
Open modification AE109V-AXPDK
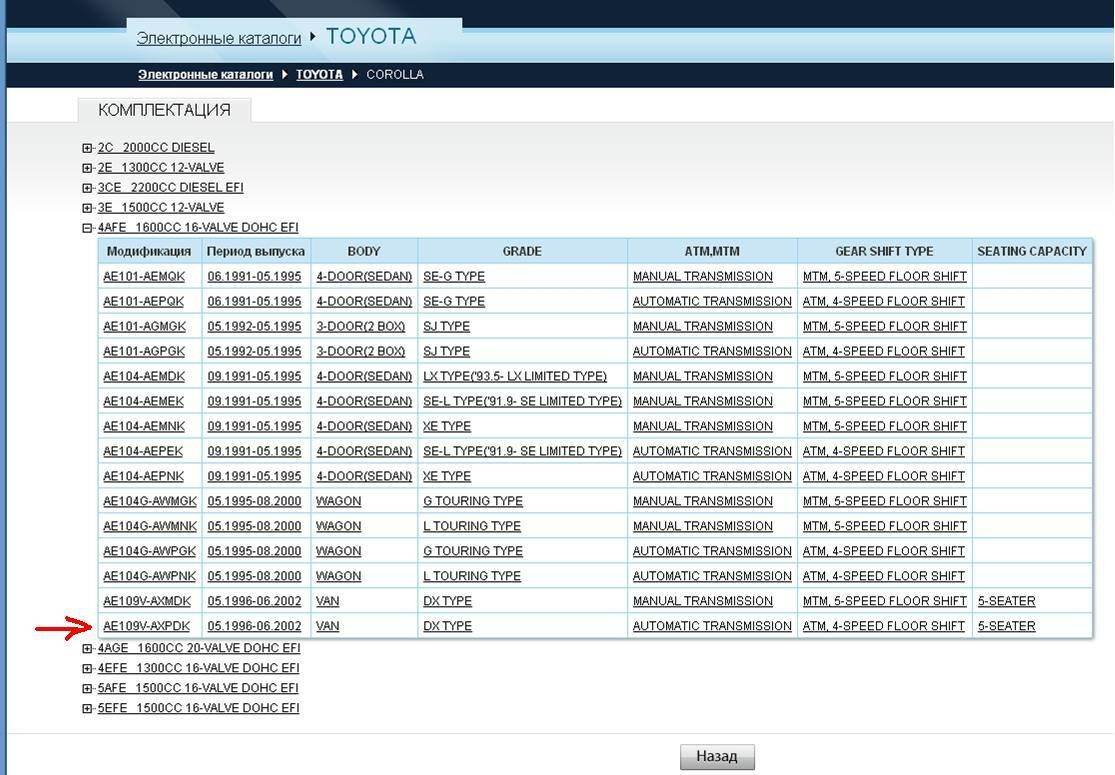[146, 626]
